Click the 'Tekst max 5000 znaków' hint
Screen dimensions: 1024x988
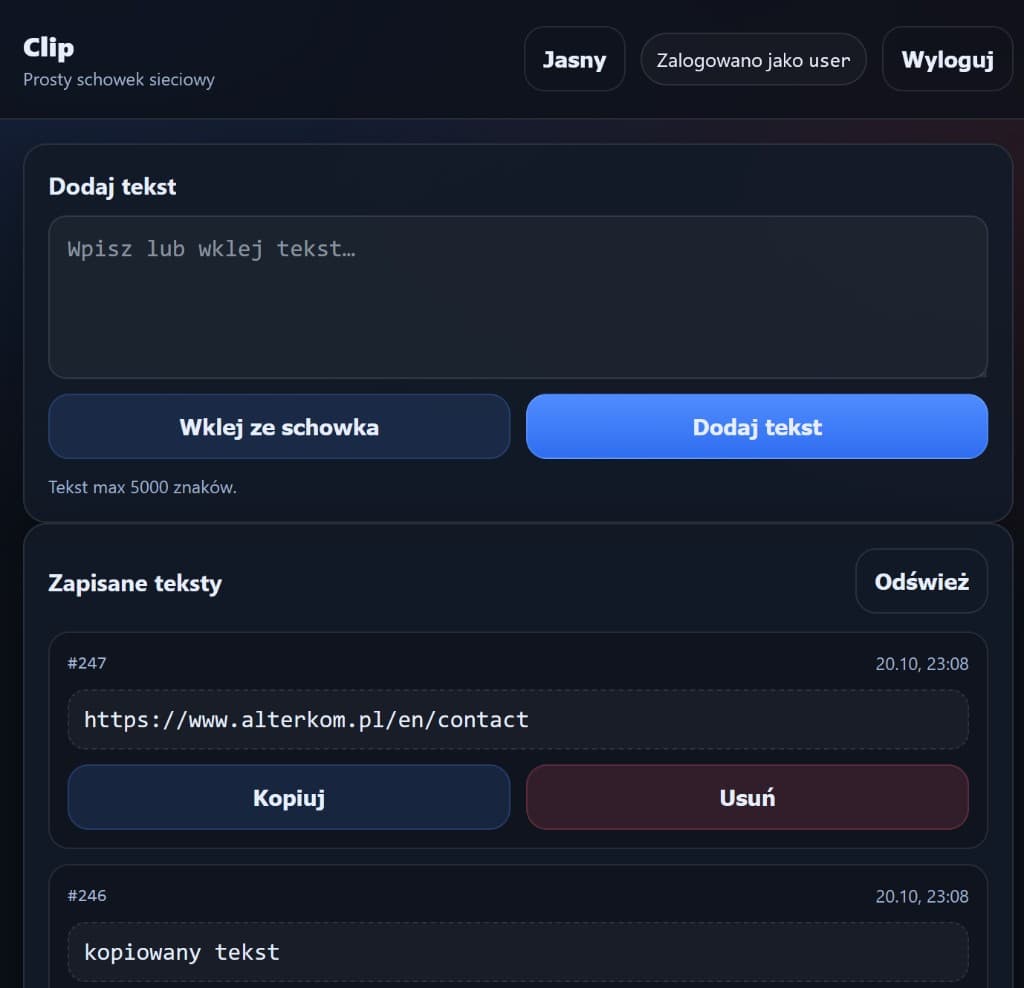[142, 487]
